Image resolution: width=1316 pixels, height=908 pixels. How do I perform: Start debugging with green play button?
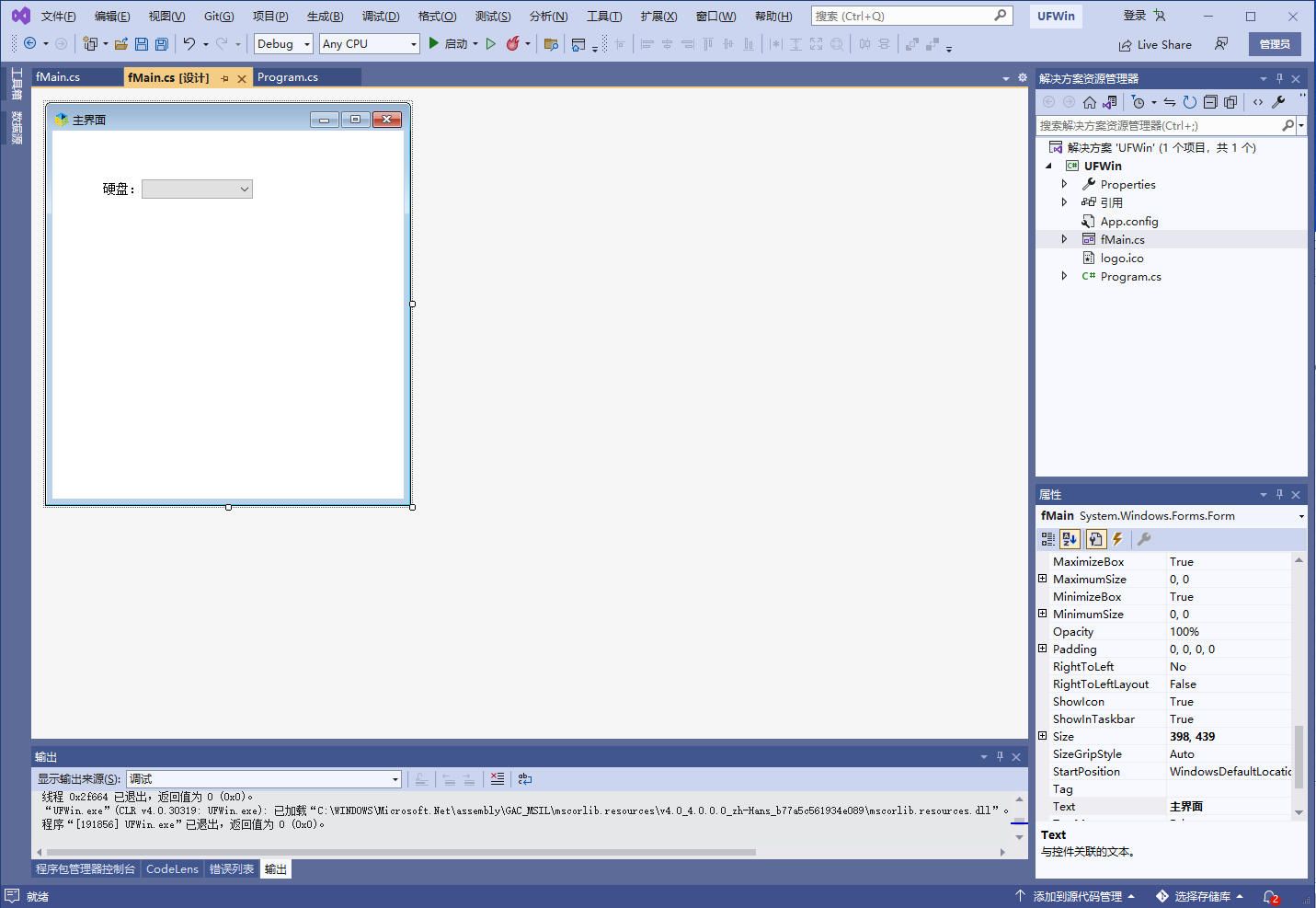click(434, 43)
